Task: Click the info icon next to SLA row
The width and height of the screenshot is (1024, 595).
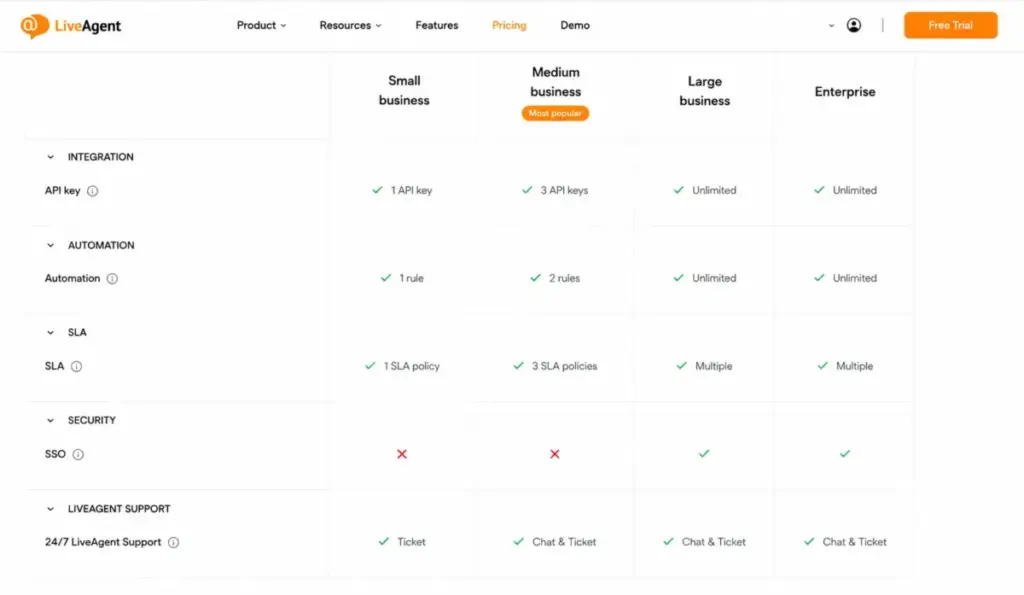Action: tap(76, 366)
